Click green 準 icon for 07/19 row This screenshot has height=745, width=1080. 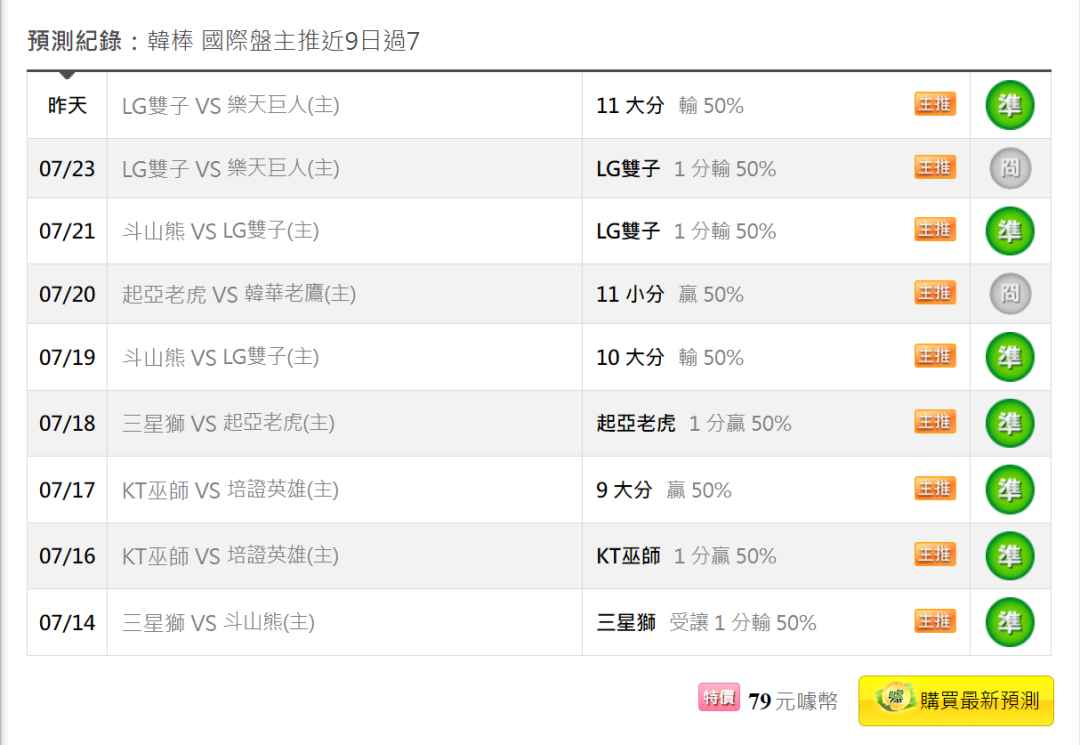coord(1010,357)
